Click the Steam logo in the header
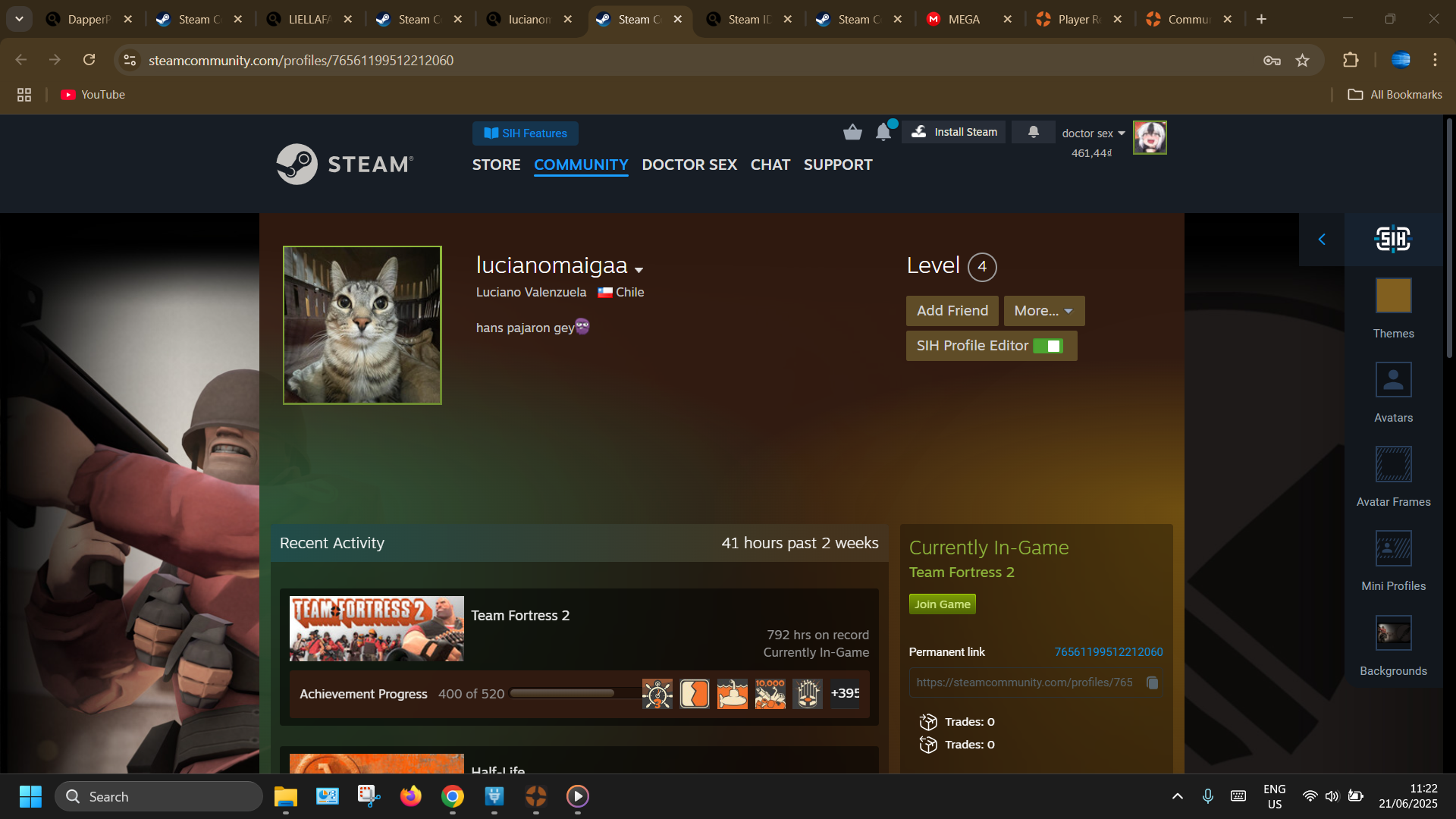Screen dimensions: 1456x819 coord(345,164)
